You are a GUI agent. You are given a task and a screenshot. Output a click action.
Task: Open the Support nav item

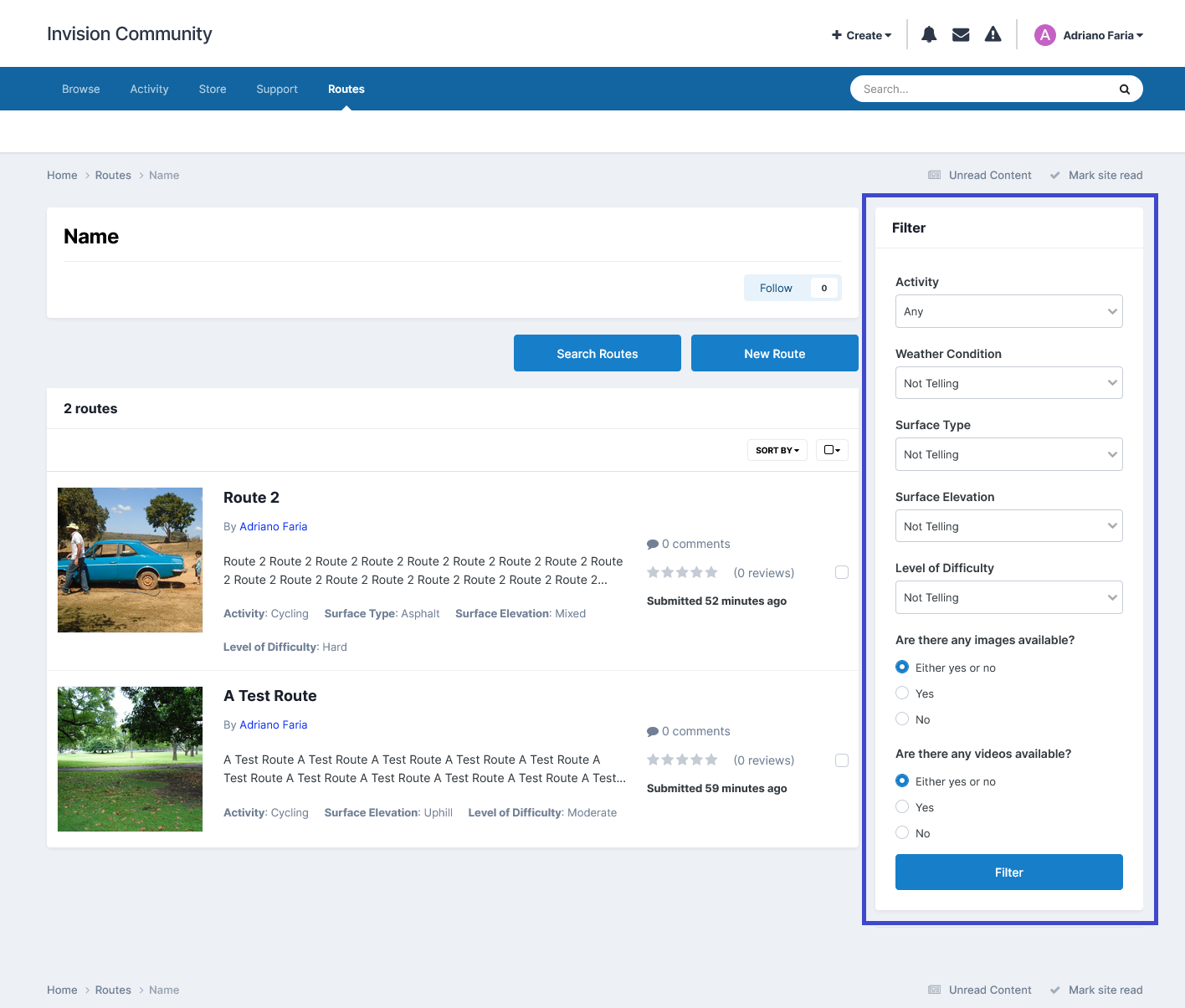tap(277, 90)
